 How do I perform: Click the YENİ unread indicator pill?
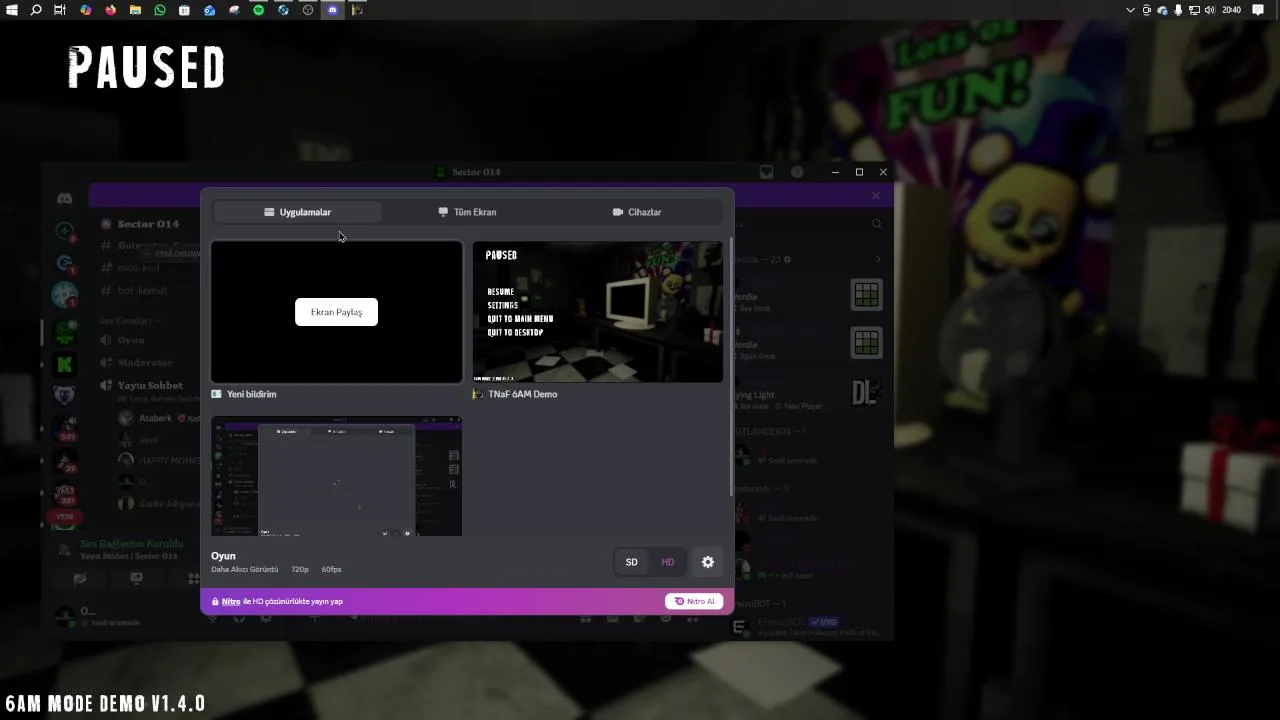click(65, 516)
